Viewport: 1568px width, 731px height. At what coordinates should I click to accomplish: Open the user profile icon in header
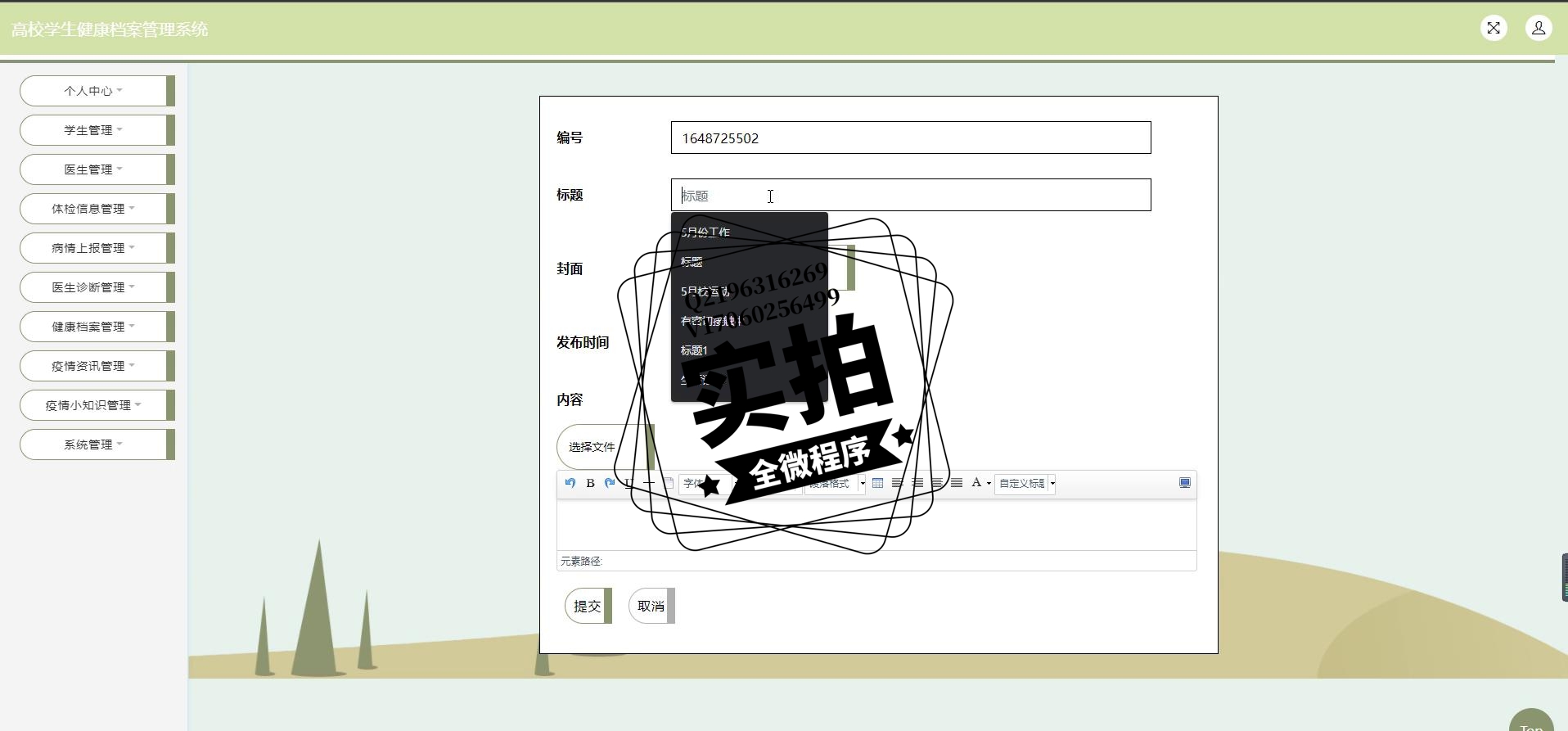(x=1539, y=28)
